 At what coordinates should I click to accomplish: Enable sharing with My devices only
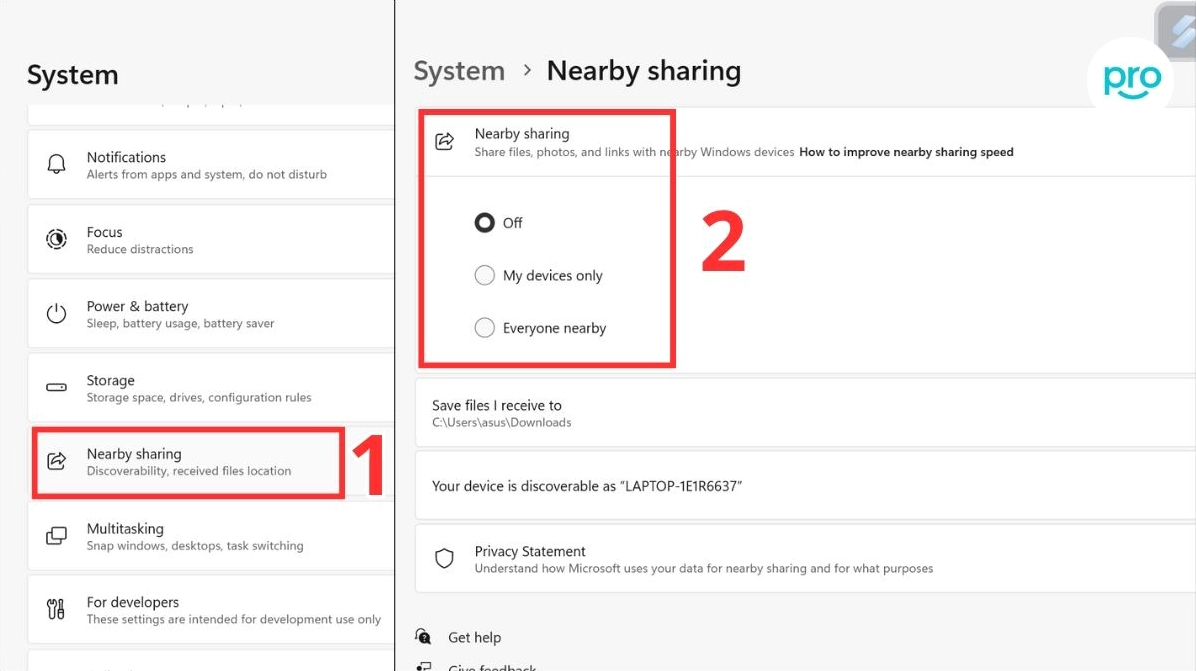coord(484,274)
